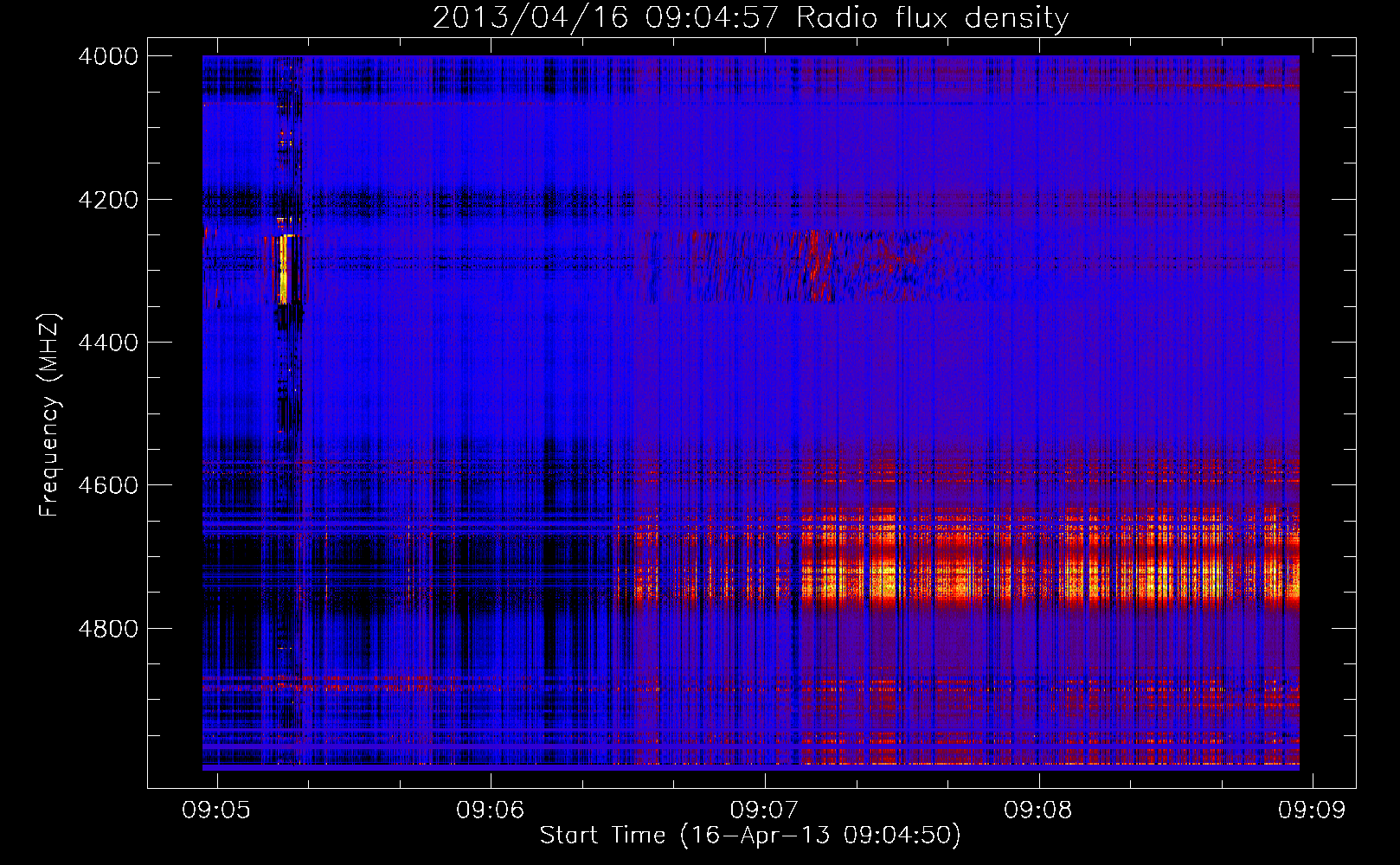This screenshot has height=865, width=1400.
Task: Click the 09:05 time tick label
Action: (x=216, y=810)
